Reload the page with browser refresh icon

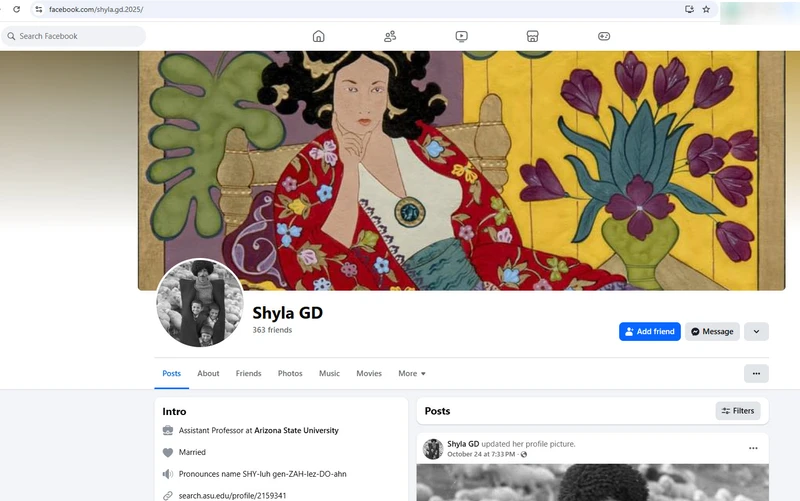coord(16,9)
